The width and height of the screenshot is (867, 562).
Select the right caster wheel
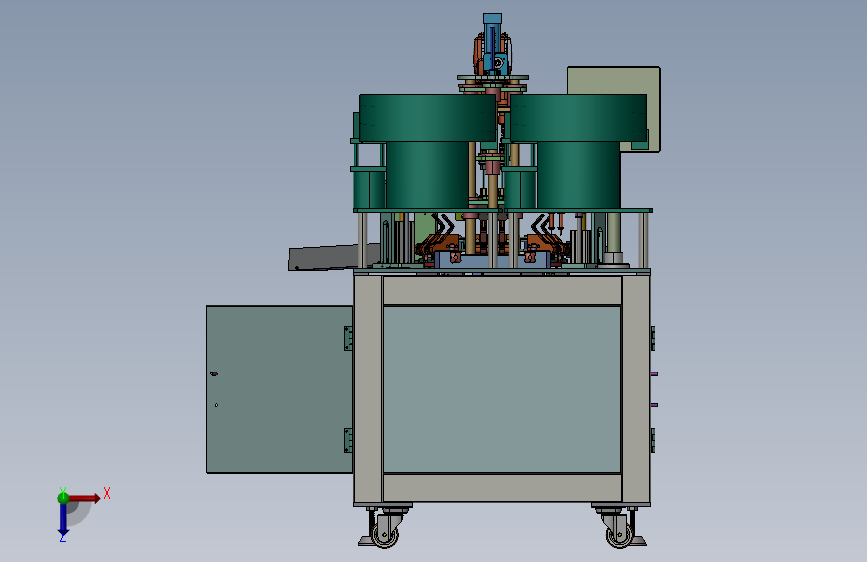(x=619, y=534)
